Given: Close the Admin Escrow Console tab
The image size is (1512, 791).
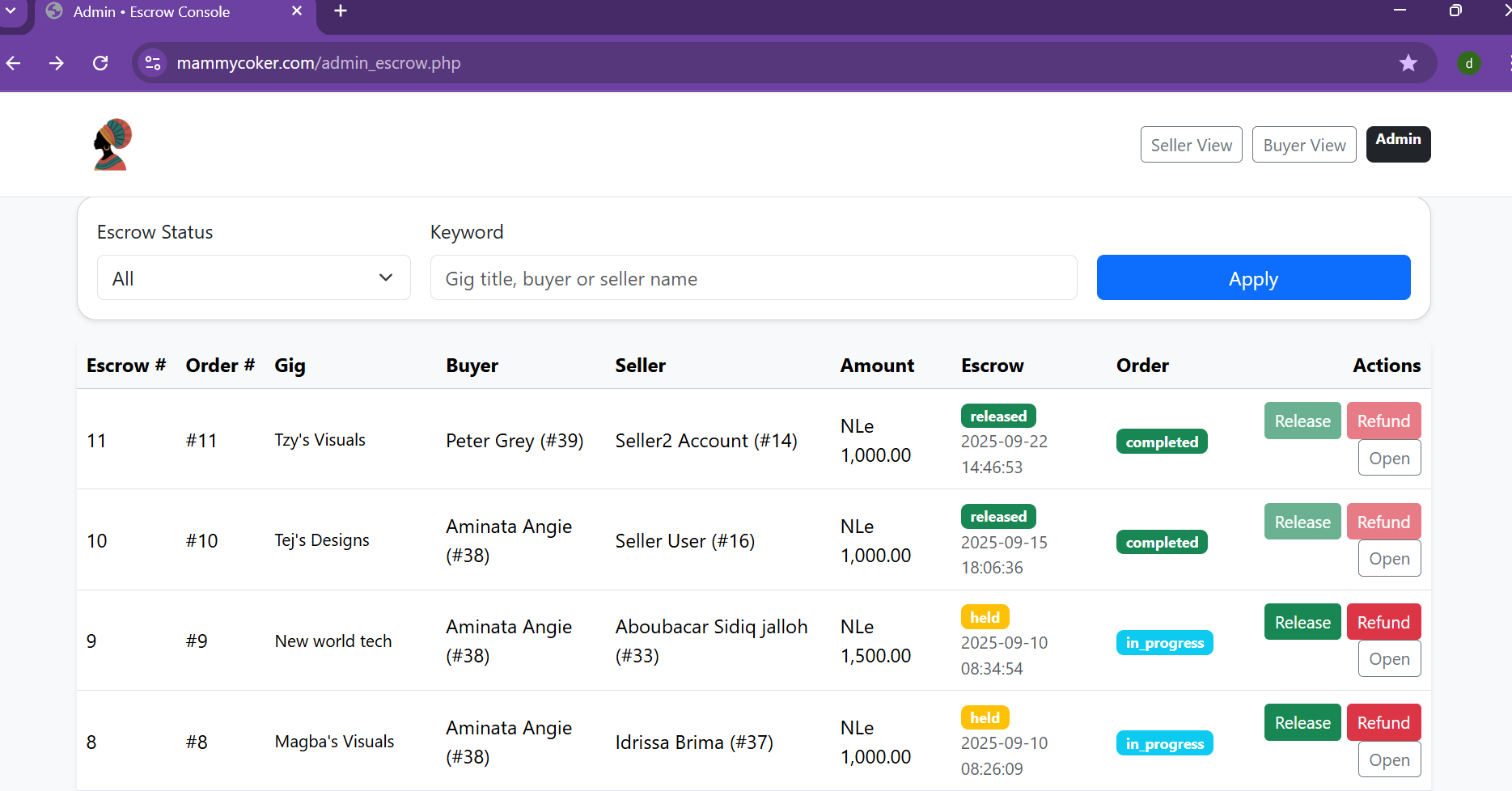Looking at the screenshot, I should (297, 11).
